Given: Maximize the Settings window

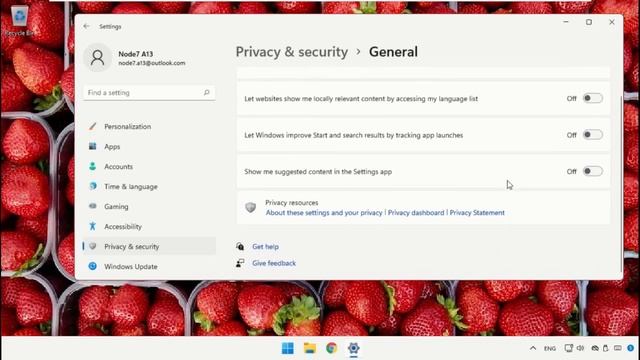Looking at the screenshot, I should click(589, 22).
